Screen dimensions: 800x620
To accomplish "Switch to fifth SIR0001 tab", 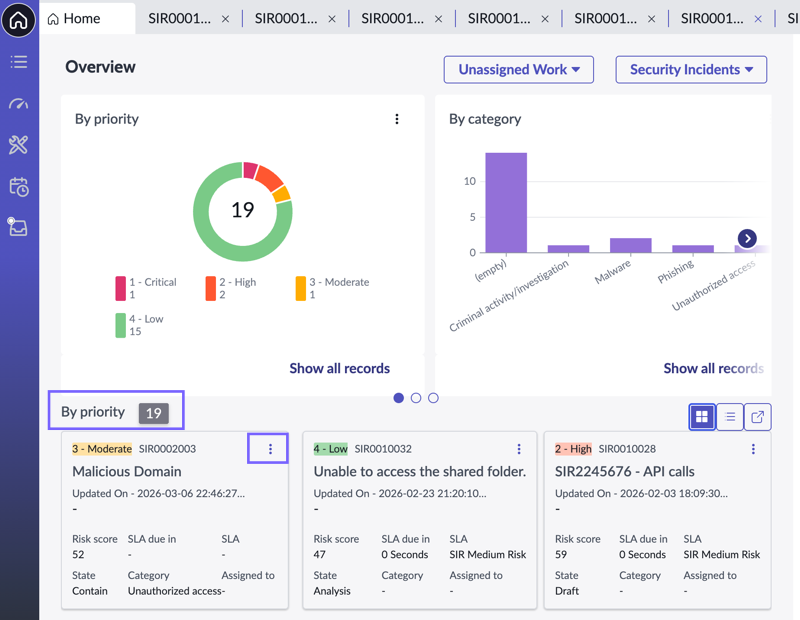I will click(606, 19).
